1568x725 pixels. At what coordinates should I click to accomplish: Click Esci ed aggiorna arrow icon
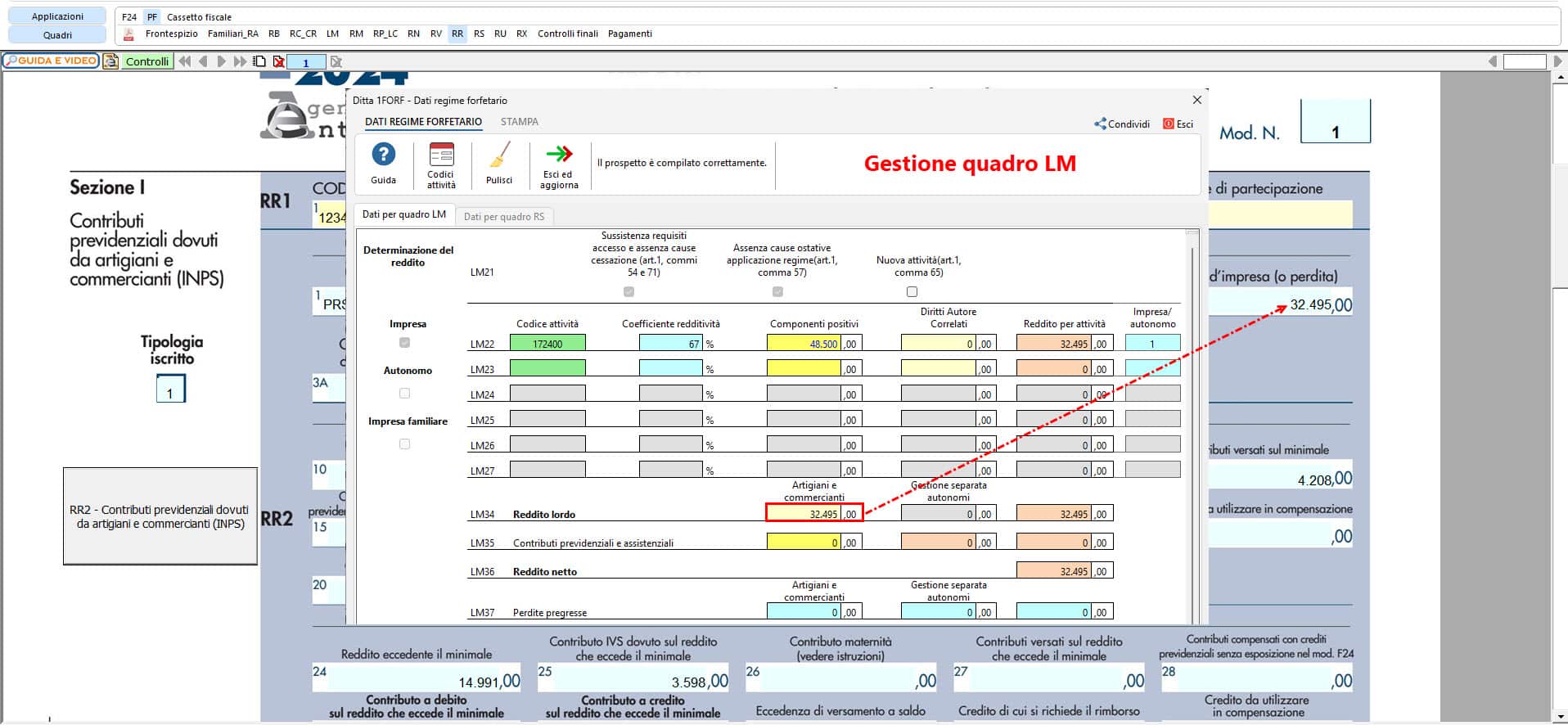pos(560,154)
